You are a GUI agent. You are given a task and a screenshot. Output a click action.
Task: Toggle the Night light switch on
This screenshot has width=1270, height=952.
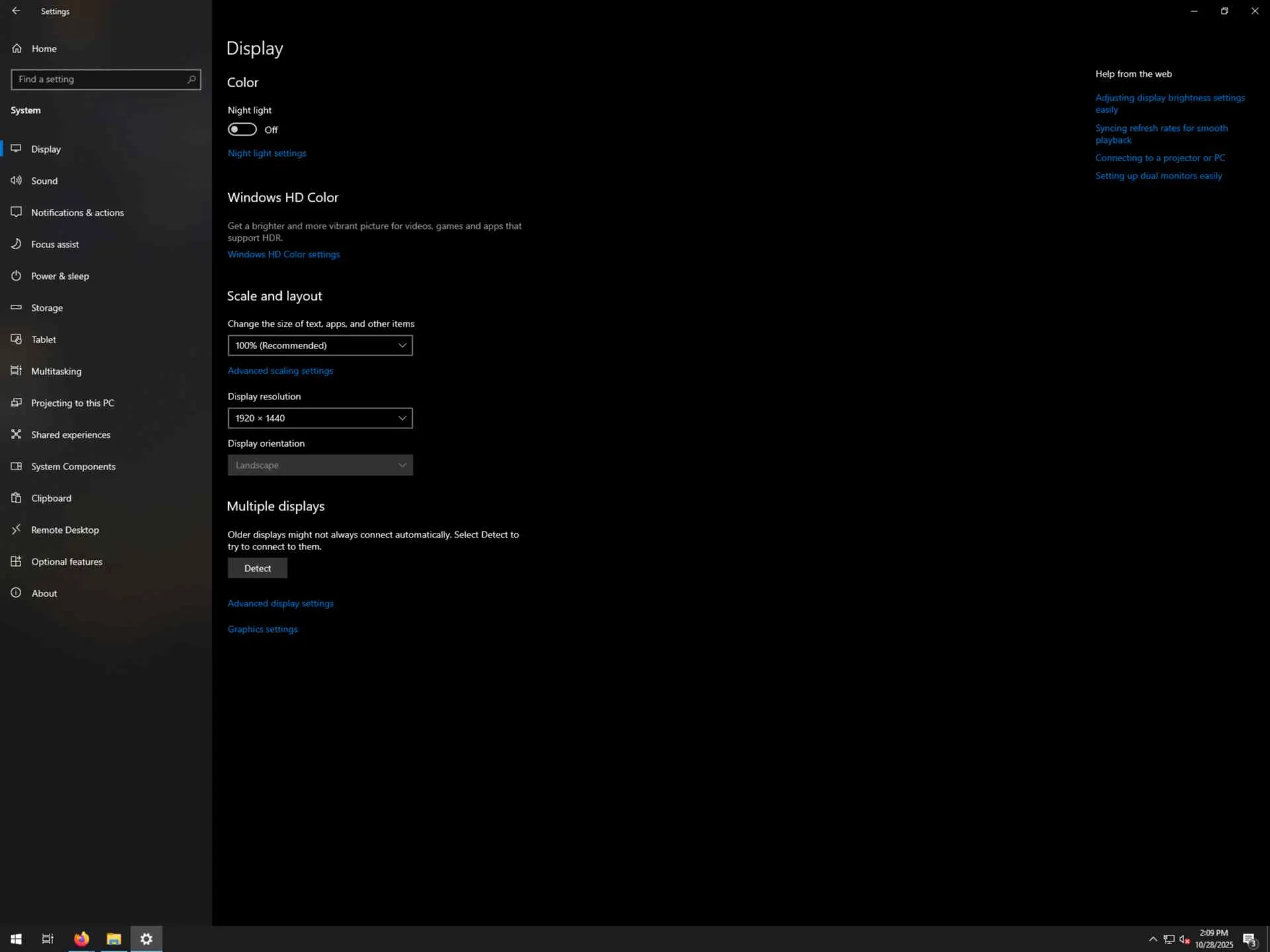pos(242,130)
